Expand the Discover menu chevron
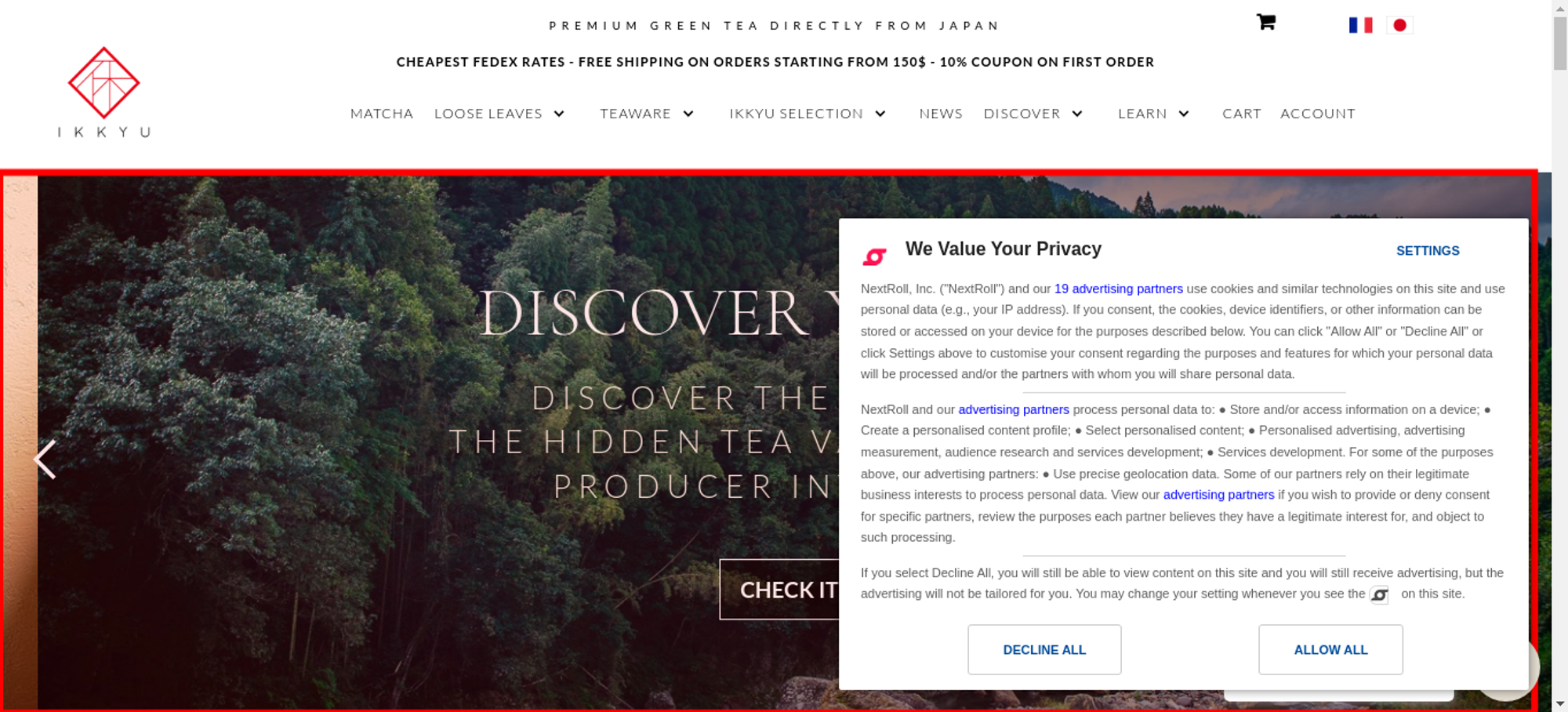Screen dimensions: 1568x712 [x=1077, y=114]
